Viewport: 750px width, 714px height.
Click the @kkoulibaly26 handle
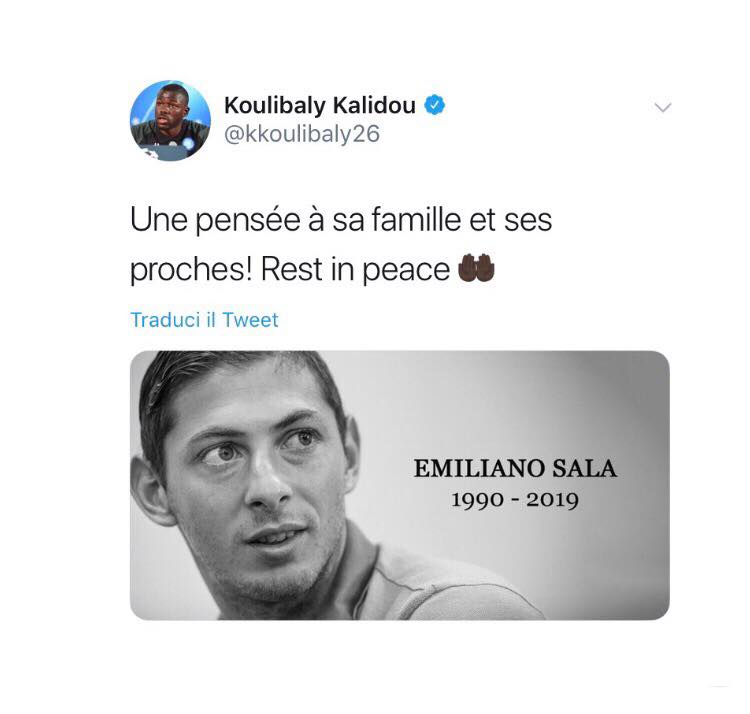click(x=302, y=133)
